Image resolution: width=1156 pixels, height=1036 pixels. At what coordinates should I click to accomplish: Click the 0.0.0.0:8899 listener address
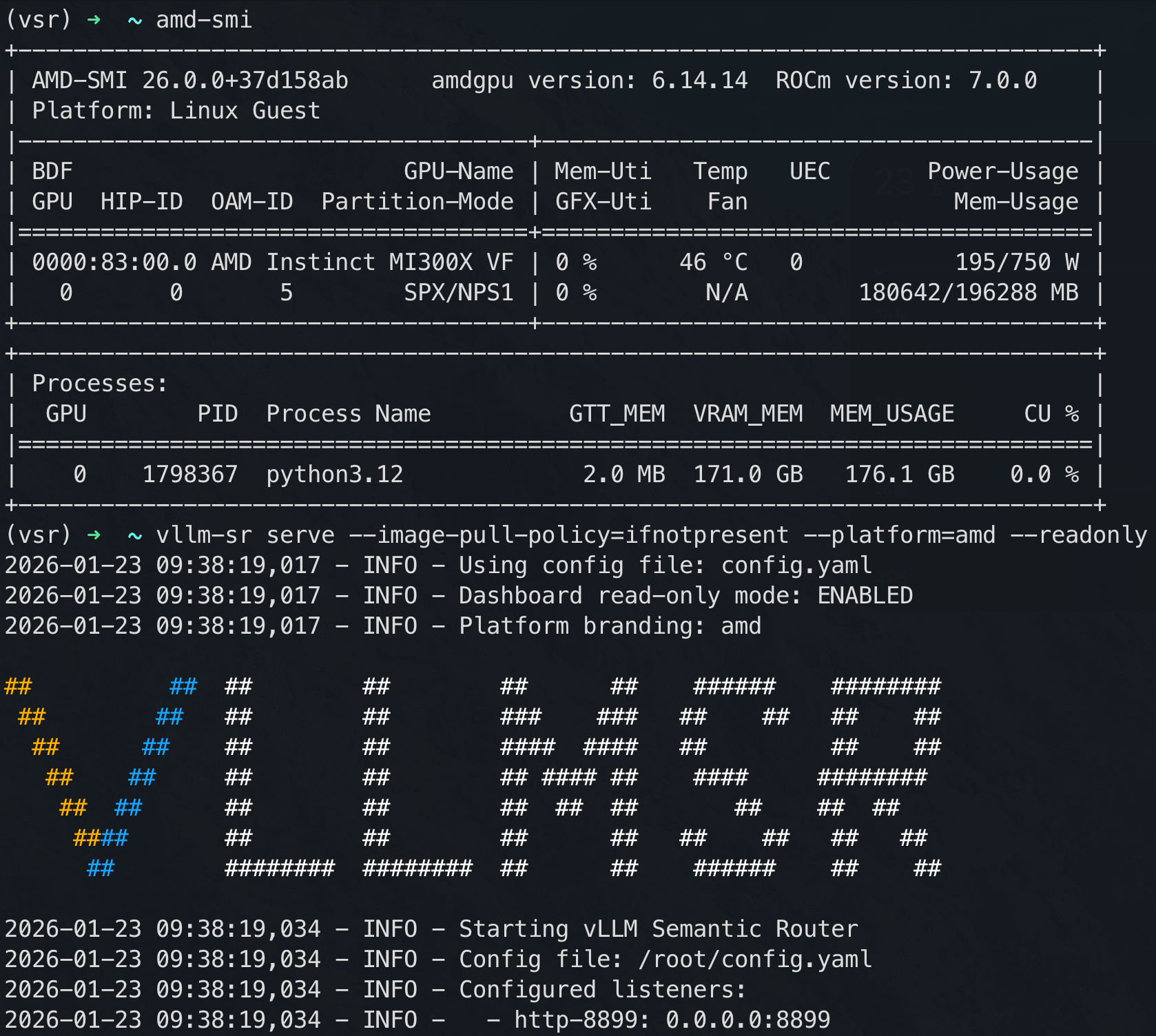(x=748, y=1020)
